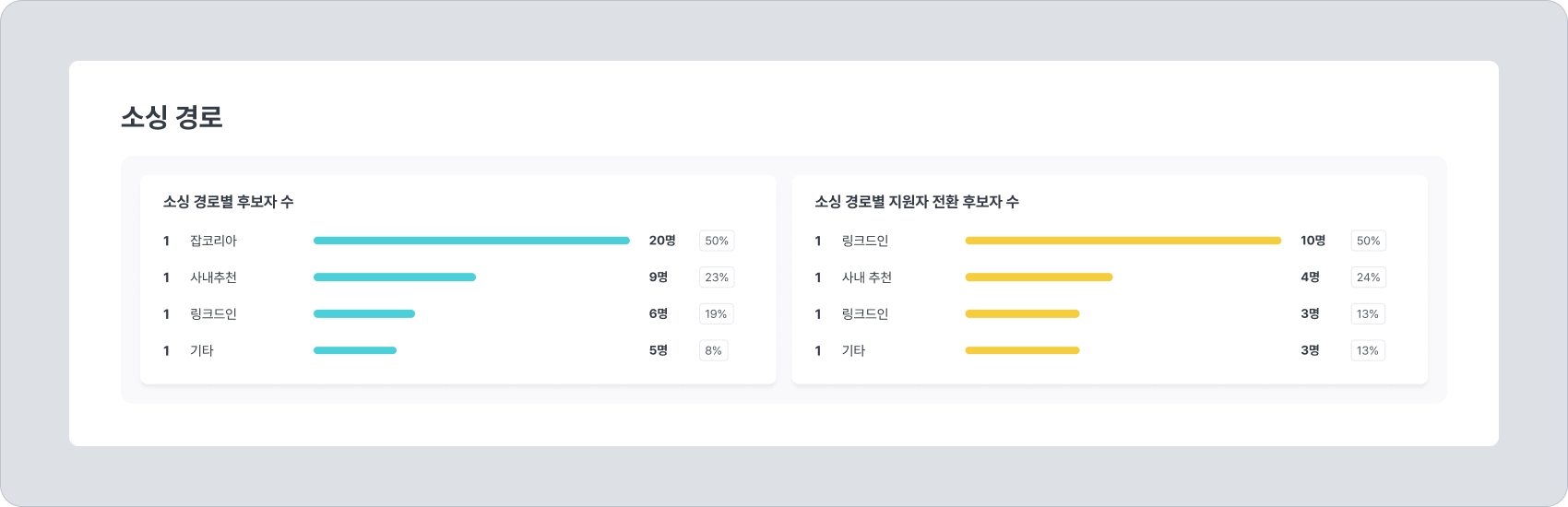Click the 20명 candidate count
Viewport: 1568px width, 507px height.
pos(662,241)
